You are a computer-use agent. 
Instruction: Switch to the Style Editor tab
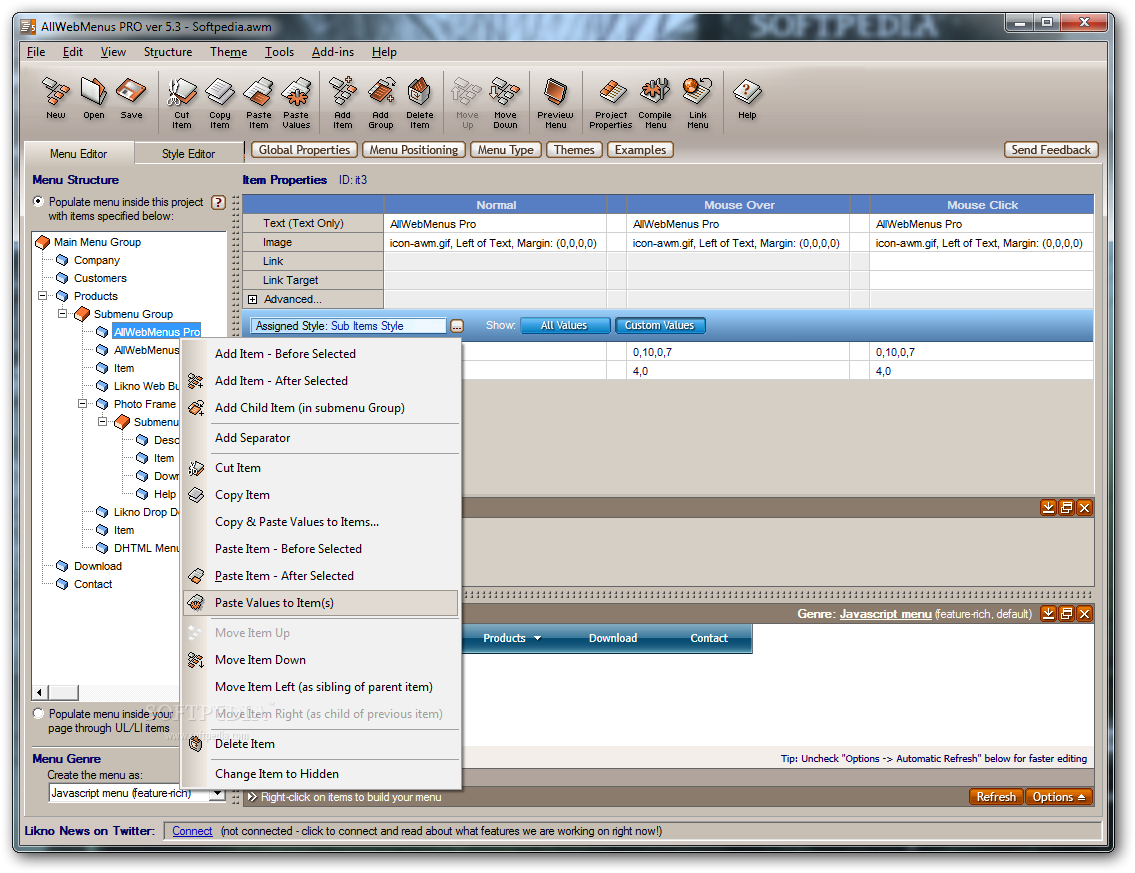pos(188,154)
